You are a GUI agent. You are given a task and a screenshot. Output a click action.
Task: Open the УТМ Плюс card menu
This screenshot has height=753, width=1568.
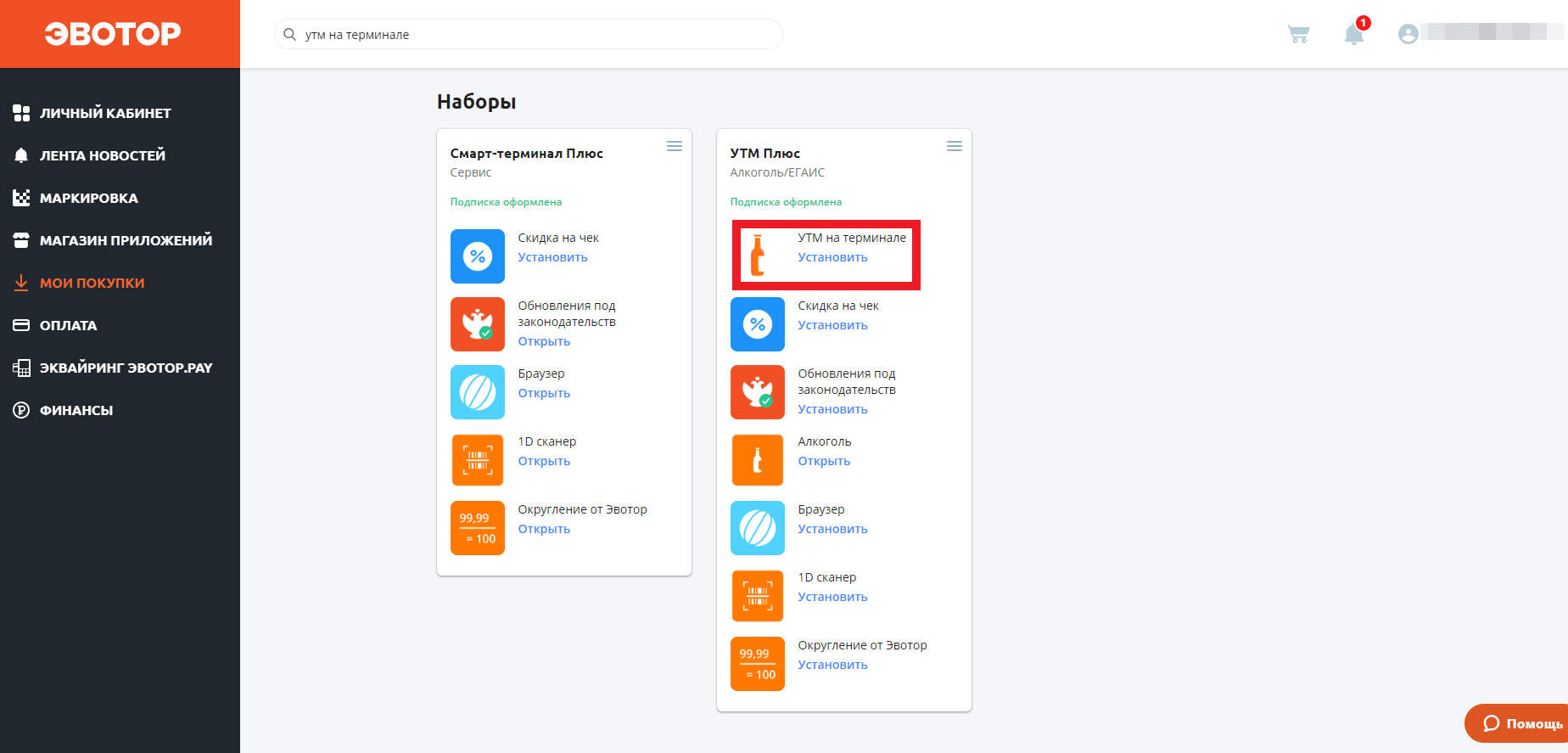pyautogui.click(x=955, y=146)
